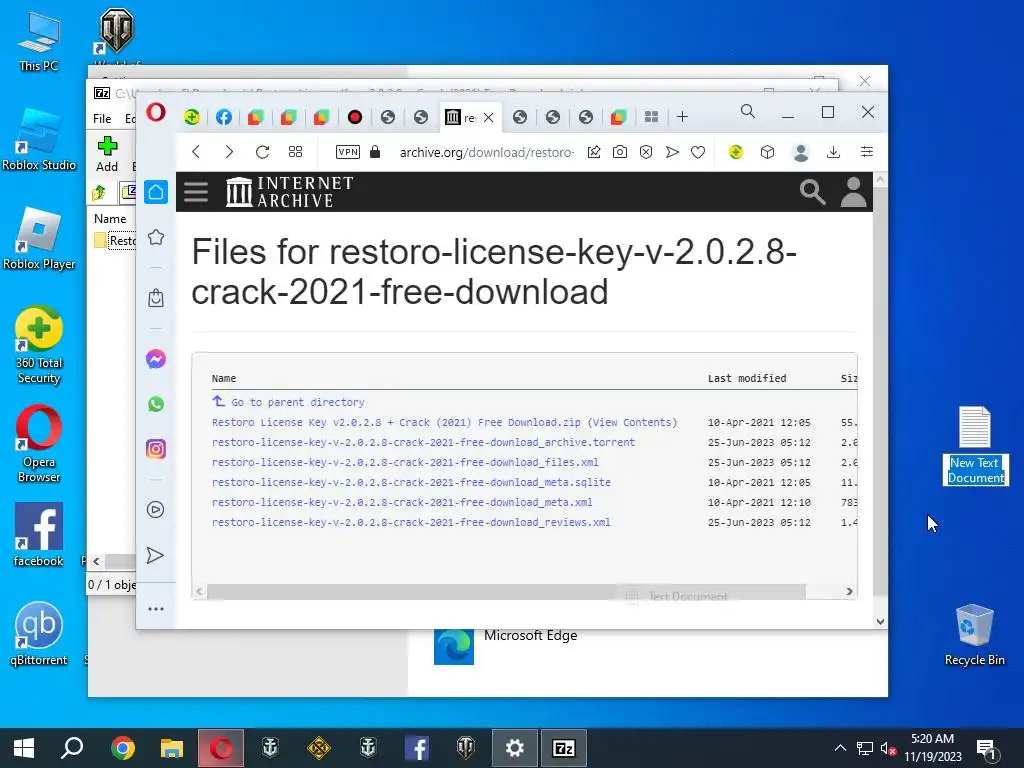The height and width of the screenshot is (768, 1024).
Task: Go back in Opera browser
Action: (196, 152)
